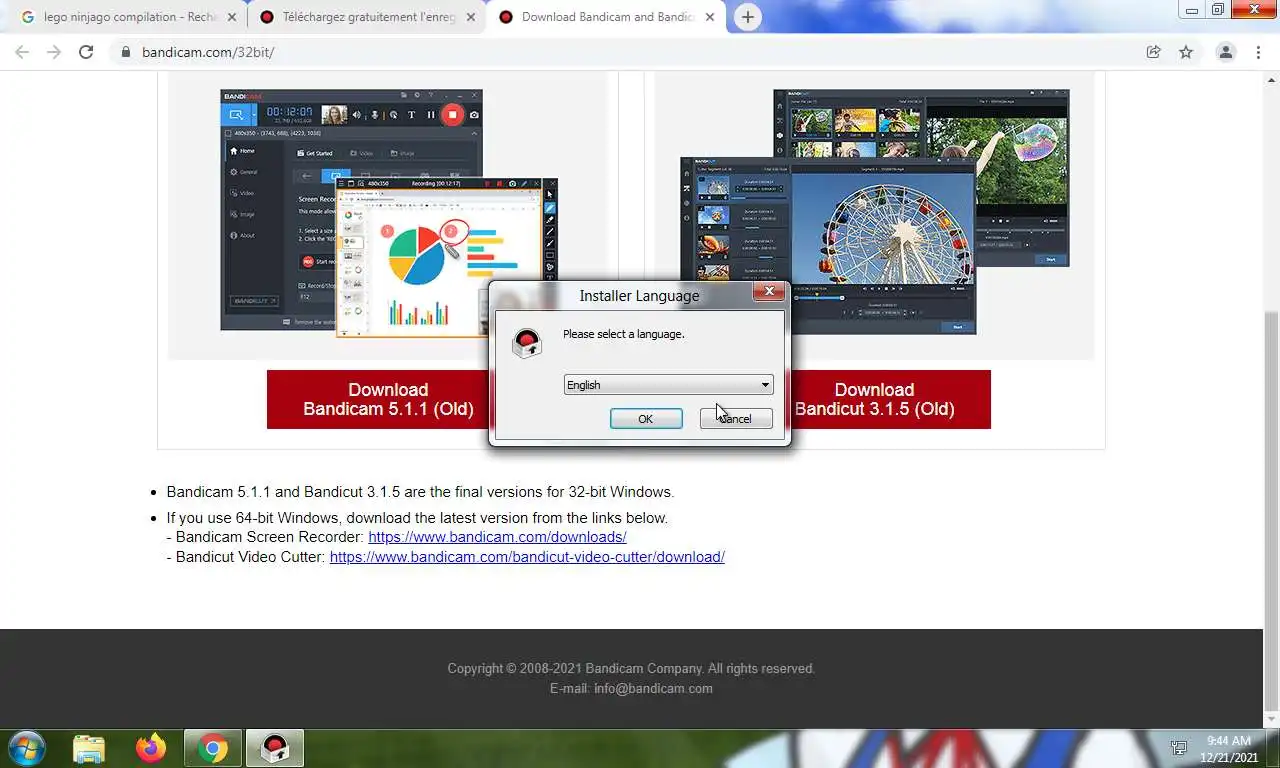
Task: Open the Chrome profile icon
Action: click(1226, 52)
